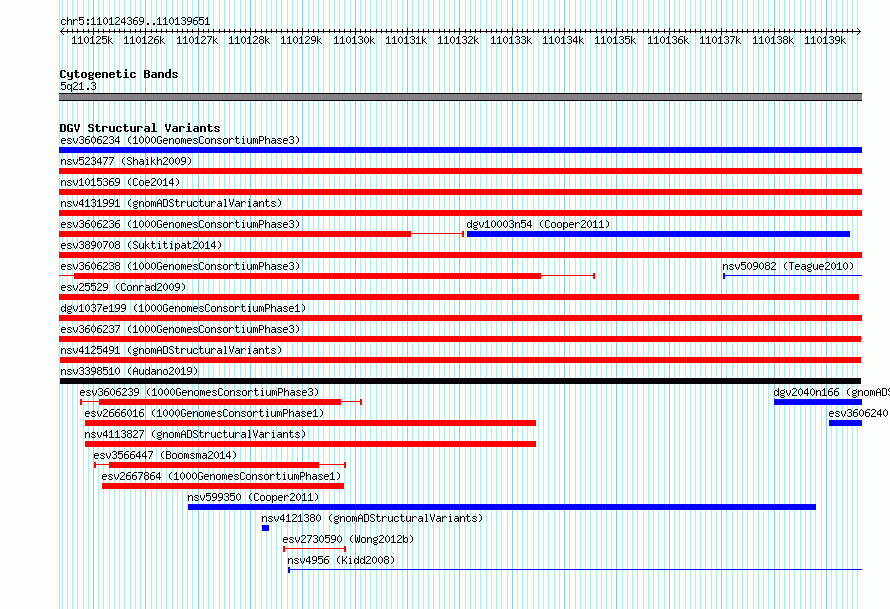Select the dgv2040n166 blue bar
The height and width of the screenshot is (609, 890).
pyautogui.click(x=818, y=402)
